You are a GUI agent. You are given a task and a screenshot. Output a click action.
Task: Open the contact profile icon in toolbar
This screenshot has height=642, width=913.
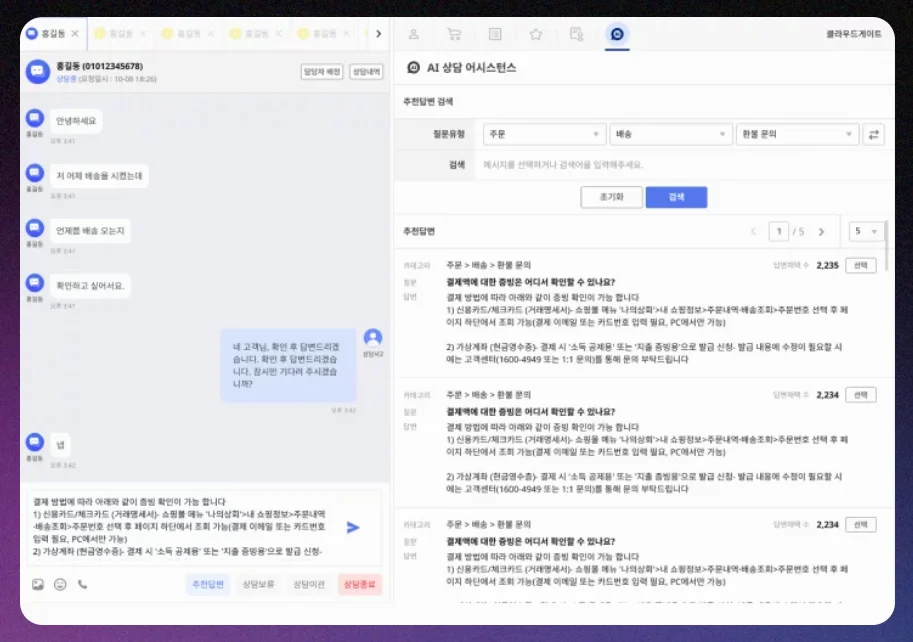413,34
